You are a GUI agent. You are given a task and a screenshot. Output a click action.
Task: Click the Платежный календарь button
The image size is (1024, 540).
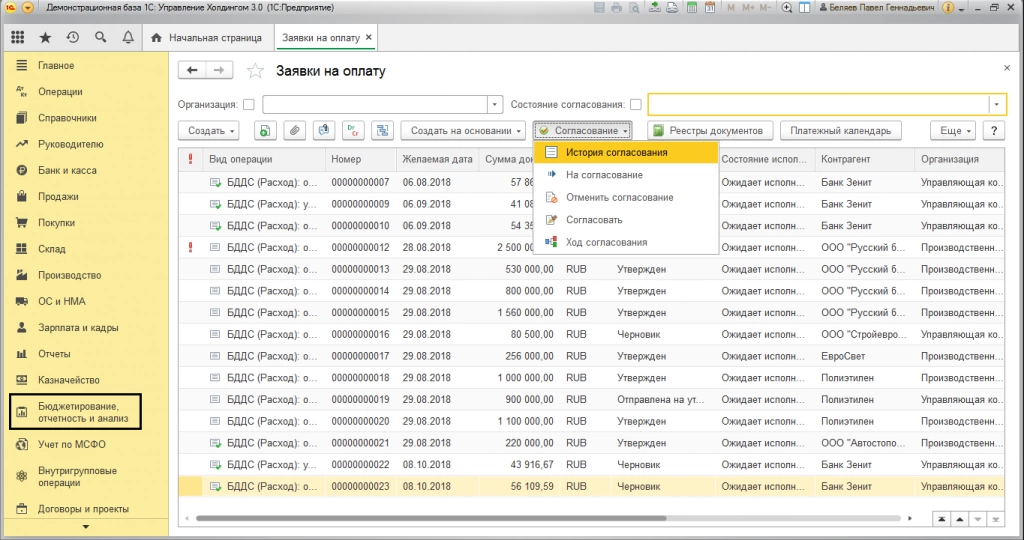(842, 131)
